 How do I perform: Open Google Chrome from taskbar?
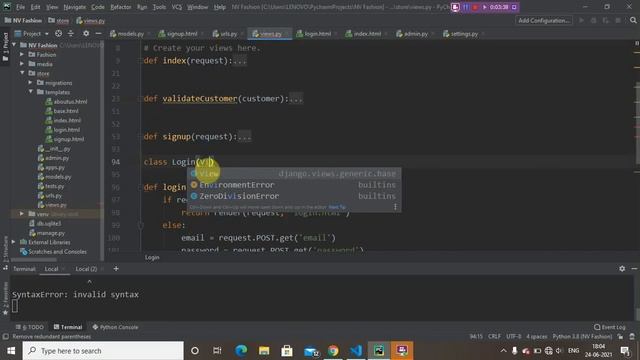[333, 351]
